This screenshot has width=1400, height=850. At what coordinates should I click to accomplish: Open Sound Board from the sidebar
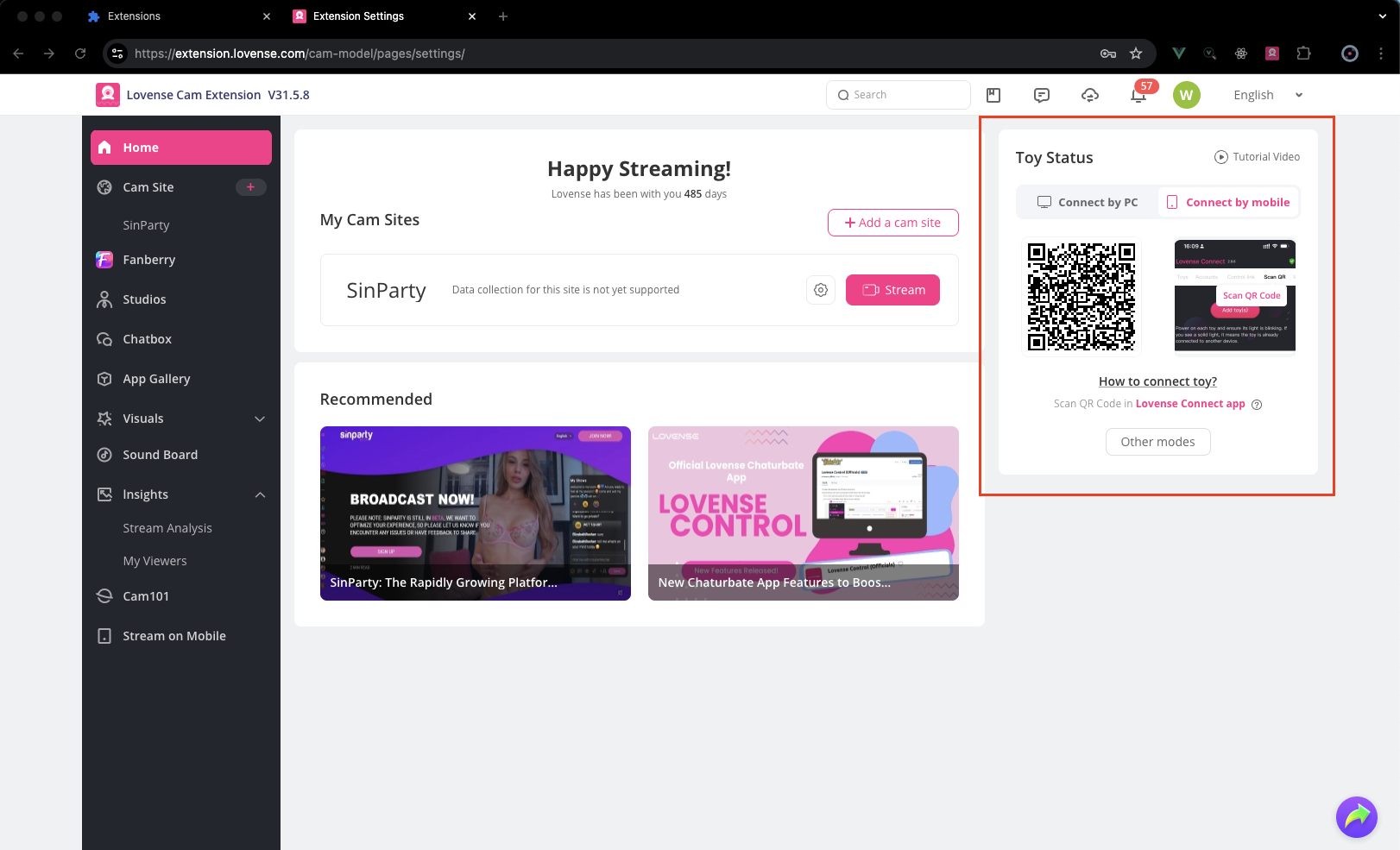point(160,455)
